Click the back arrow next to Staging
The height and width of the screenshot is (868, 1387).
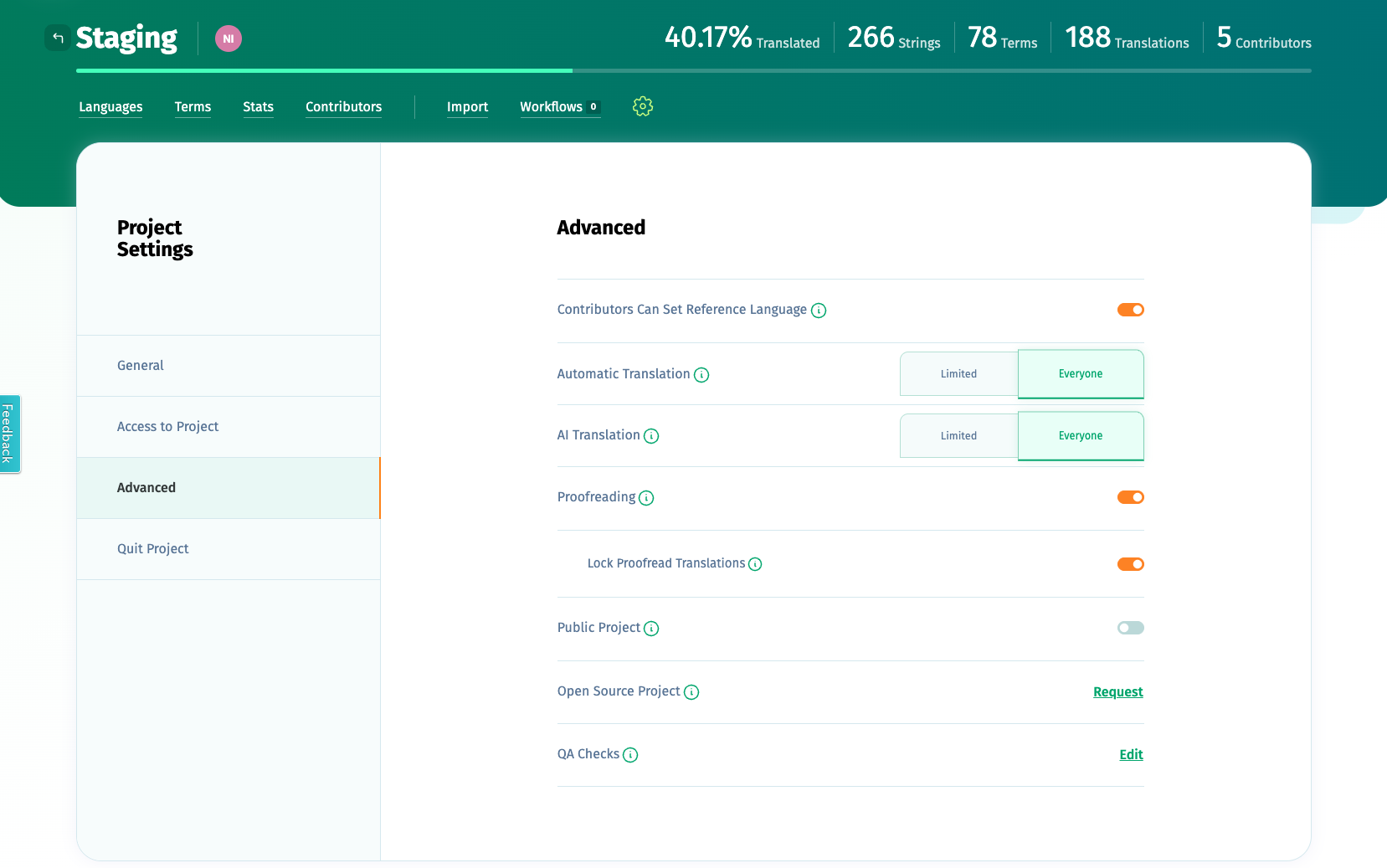click(x=57, y=38)
